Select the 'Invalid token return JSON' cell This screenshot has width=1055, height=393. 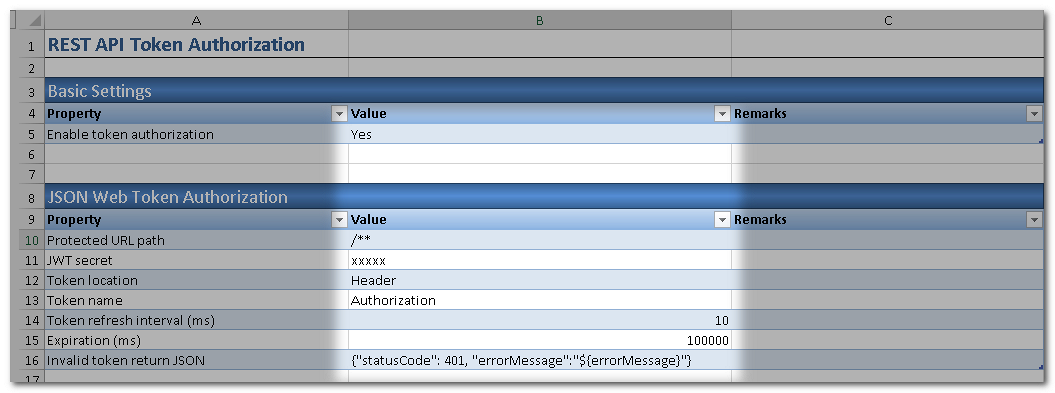tap(196, 361)
